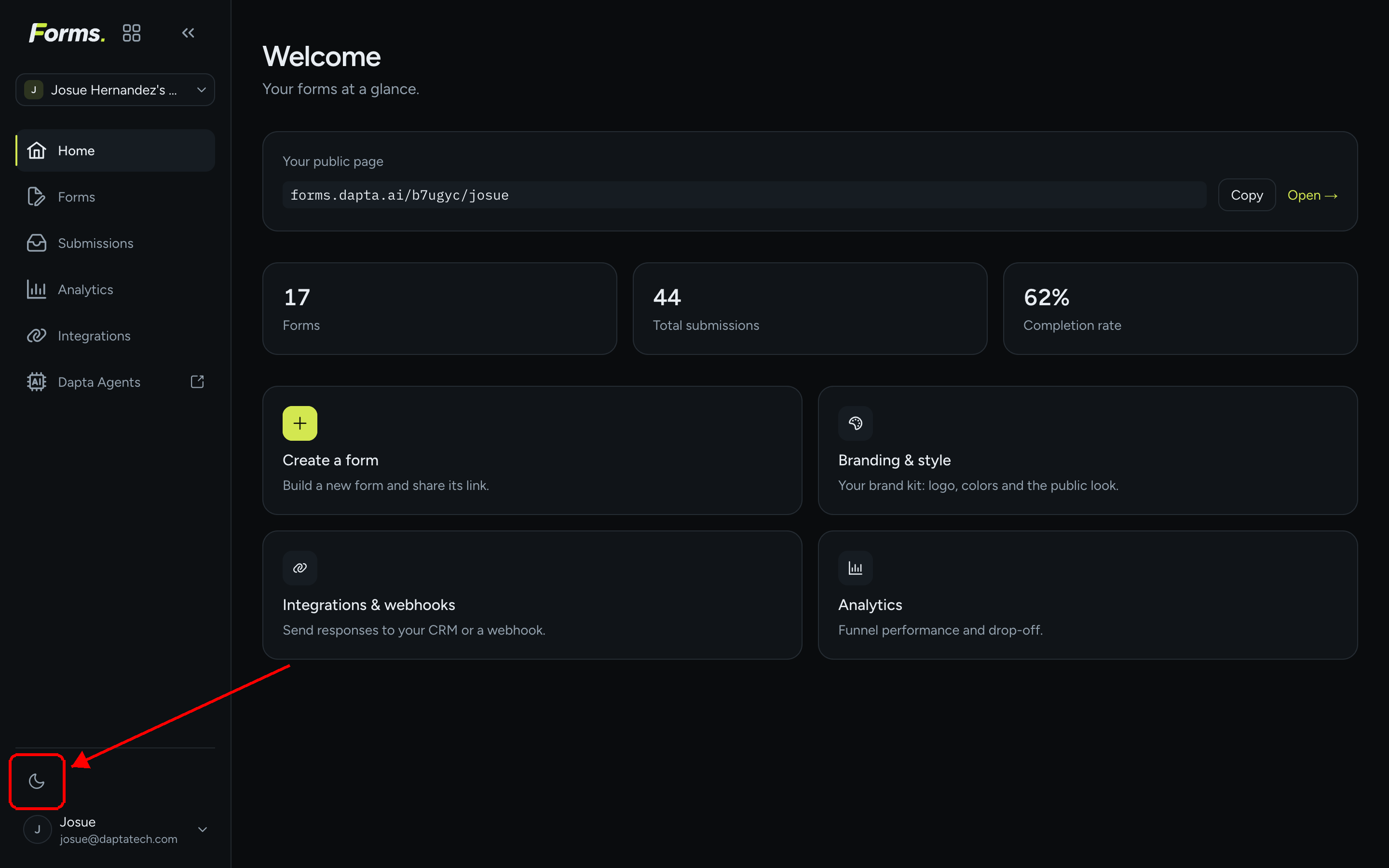
Task: Open Integrations in sidebar
Action: [x=115, y=336]
